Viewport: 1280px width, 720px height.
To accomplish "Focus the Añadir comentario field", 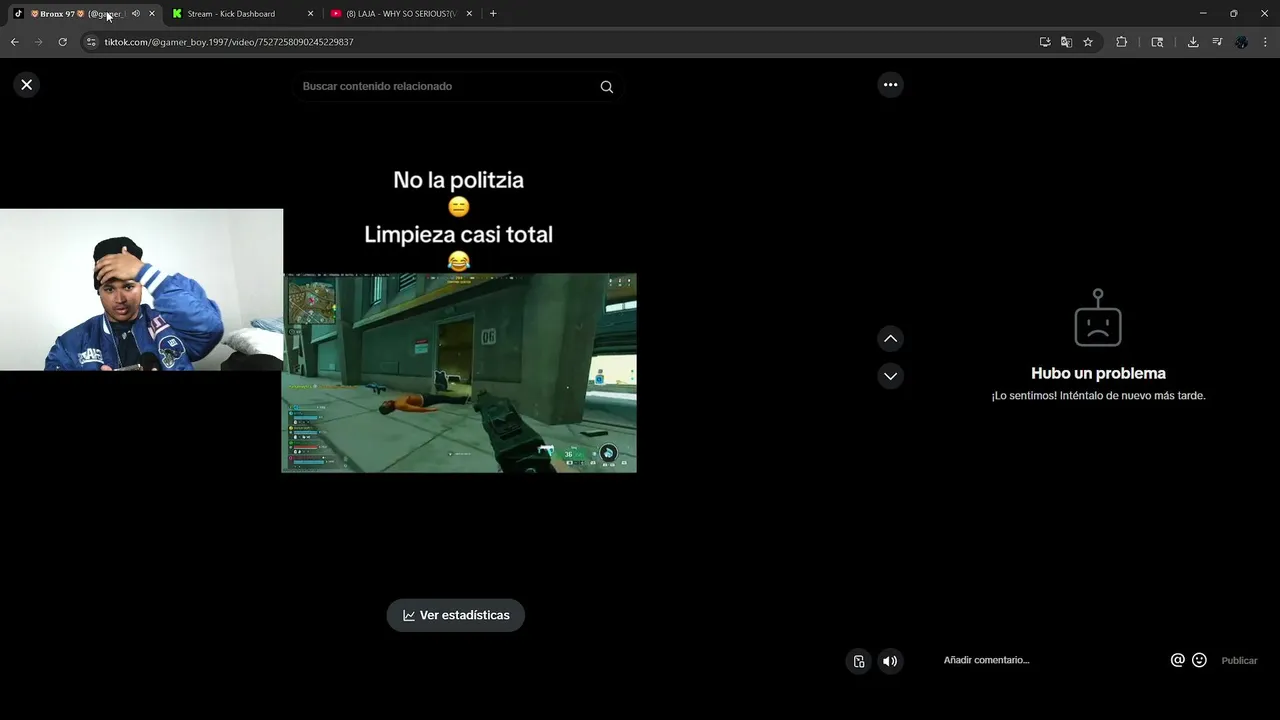I will click(x=1050, y=660).
